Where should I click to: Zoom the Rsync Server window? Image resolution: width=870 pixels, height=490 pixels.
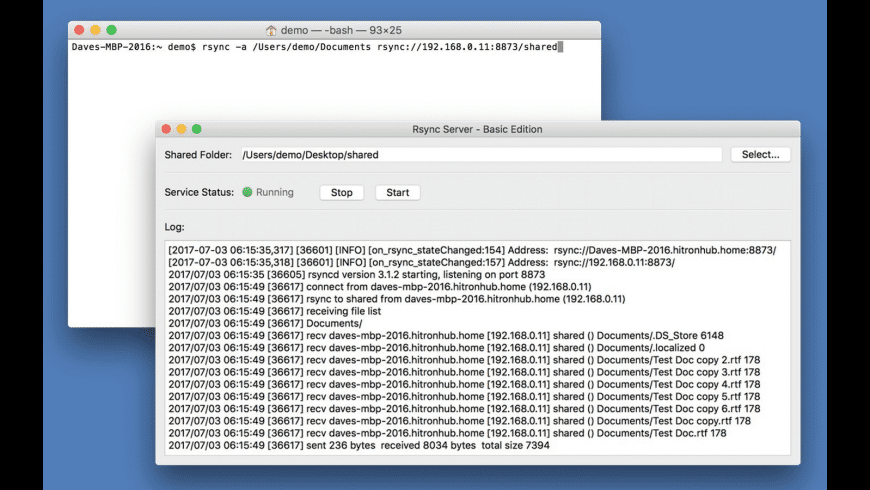(x=196, y=129)
